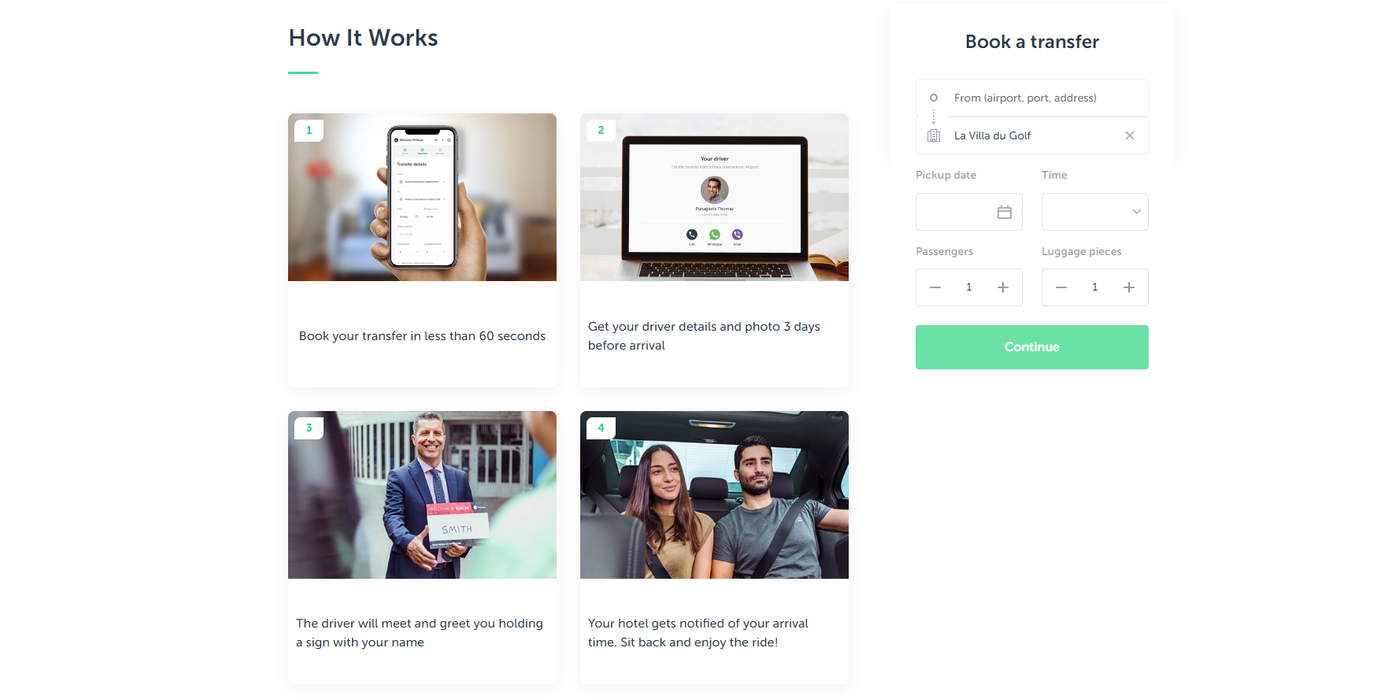Expand the Time dropdown
The width and height of the screenshot is (1400, 700).
(1095, 212)
